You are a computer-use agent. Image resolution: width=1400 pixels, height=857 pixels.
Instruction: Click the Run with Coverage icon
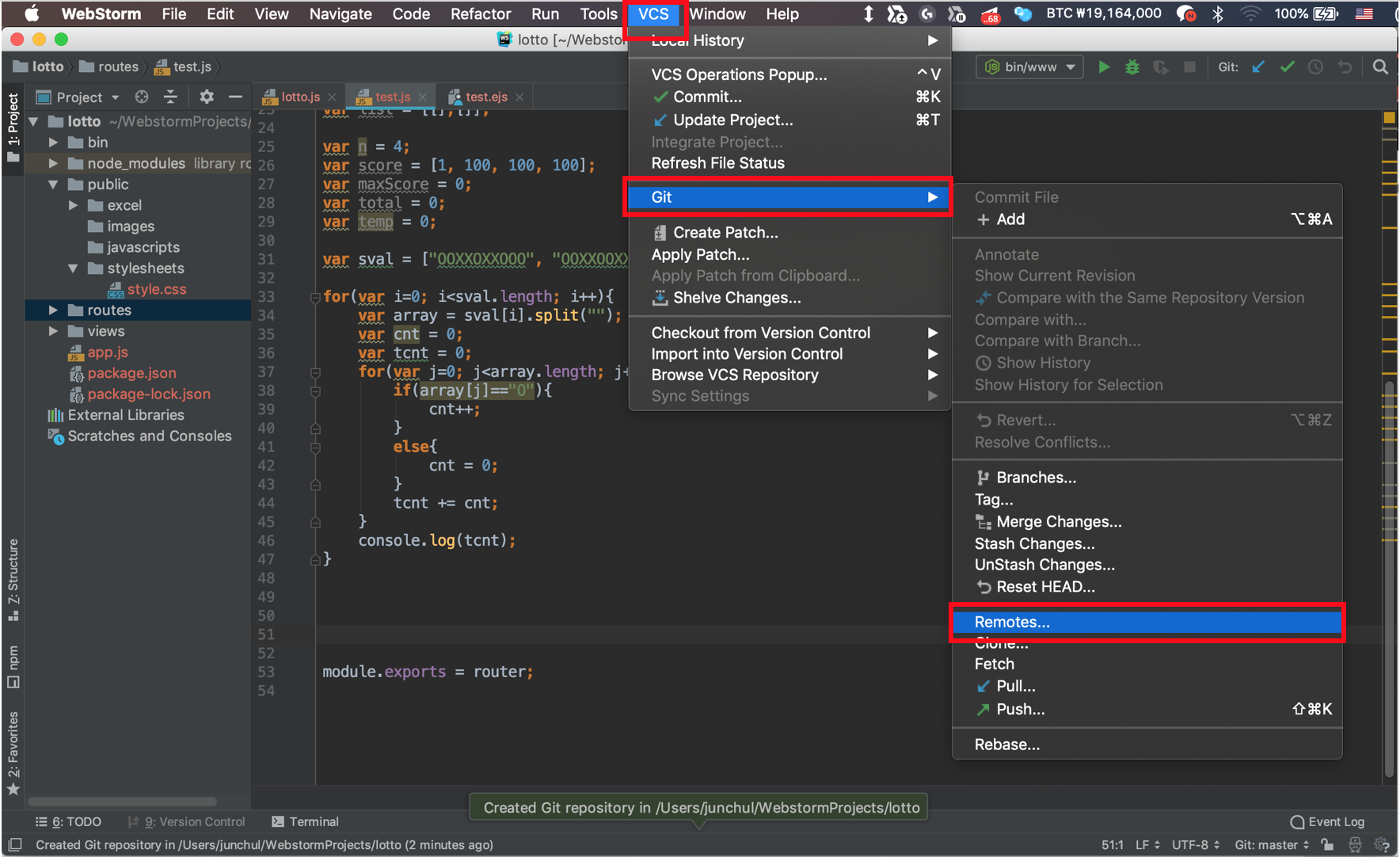tap(1161, 67)
